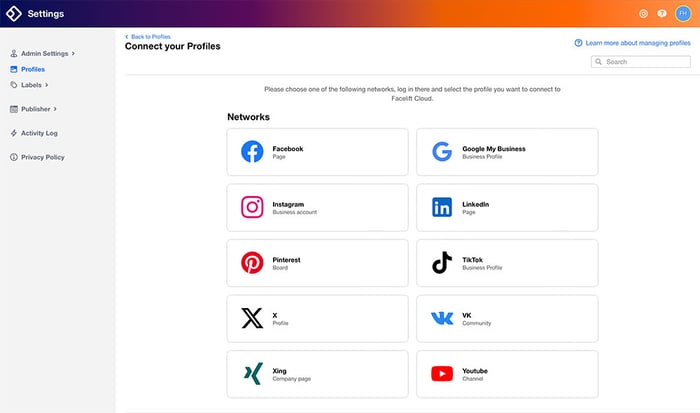Click the Settings title in header

click(x=46, y=14)
